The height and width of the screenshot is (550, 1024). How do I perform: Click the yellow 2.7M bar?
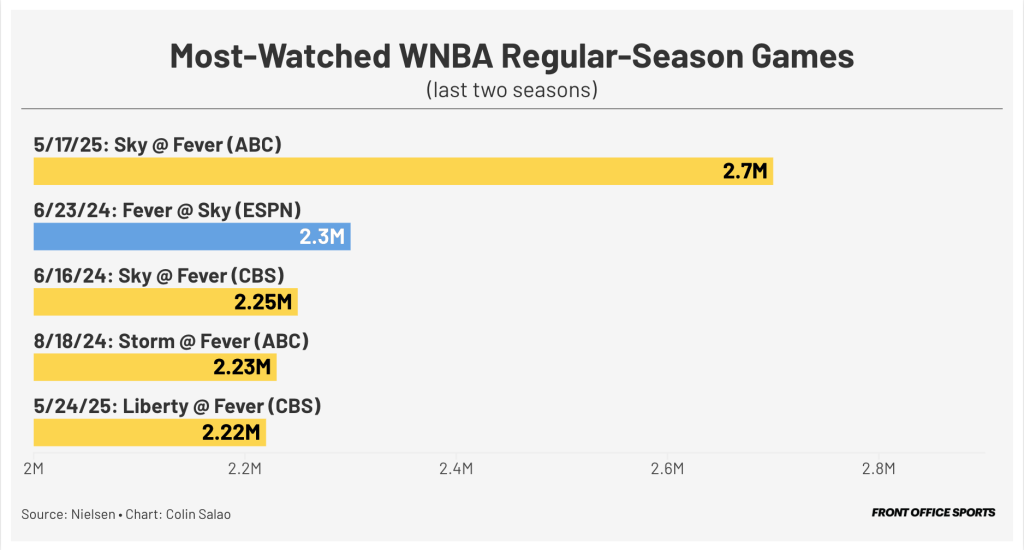[403, 171]
